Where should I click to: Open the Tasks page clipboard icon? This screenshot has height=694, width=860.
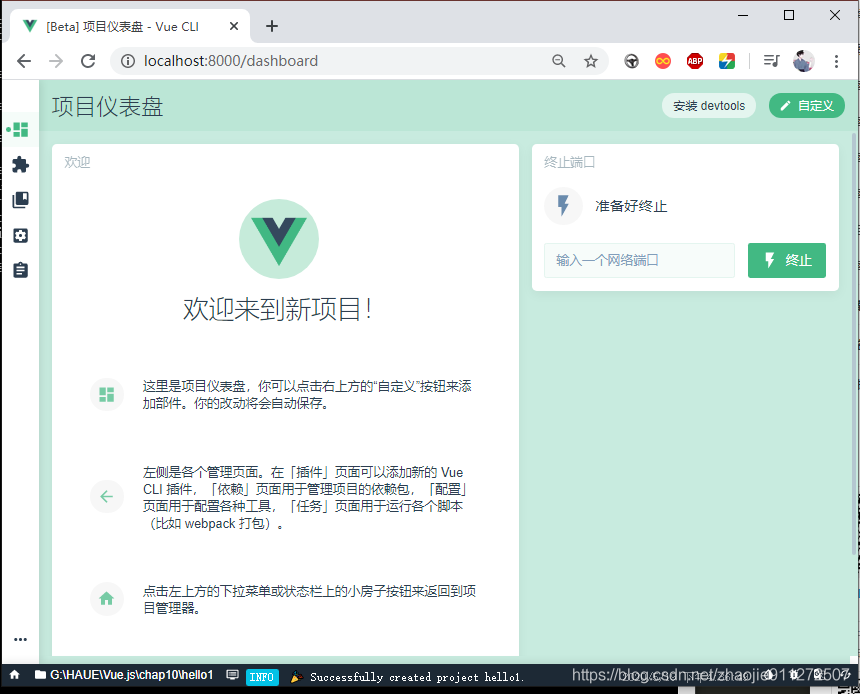20,270
